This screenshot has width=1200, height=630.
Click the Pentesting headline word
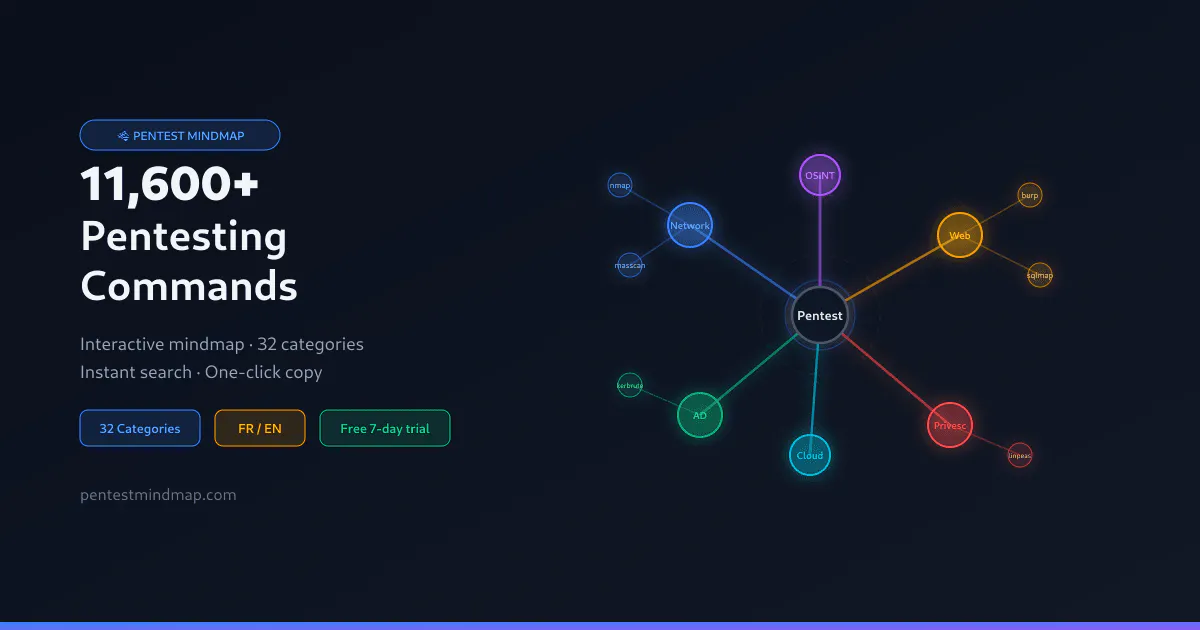point(184,238)
